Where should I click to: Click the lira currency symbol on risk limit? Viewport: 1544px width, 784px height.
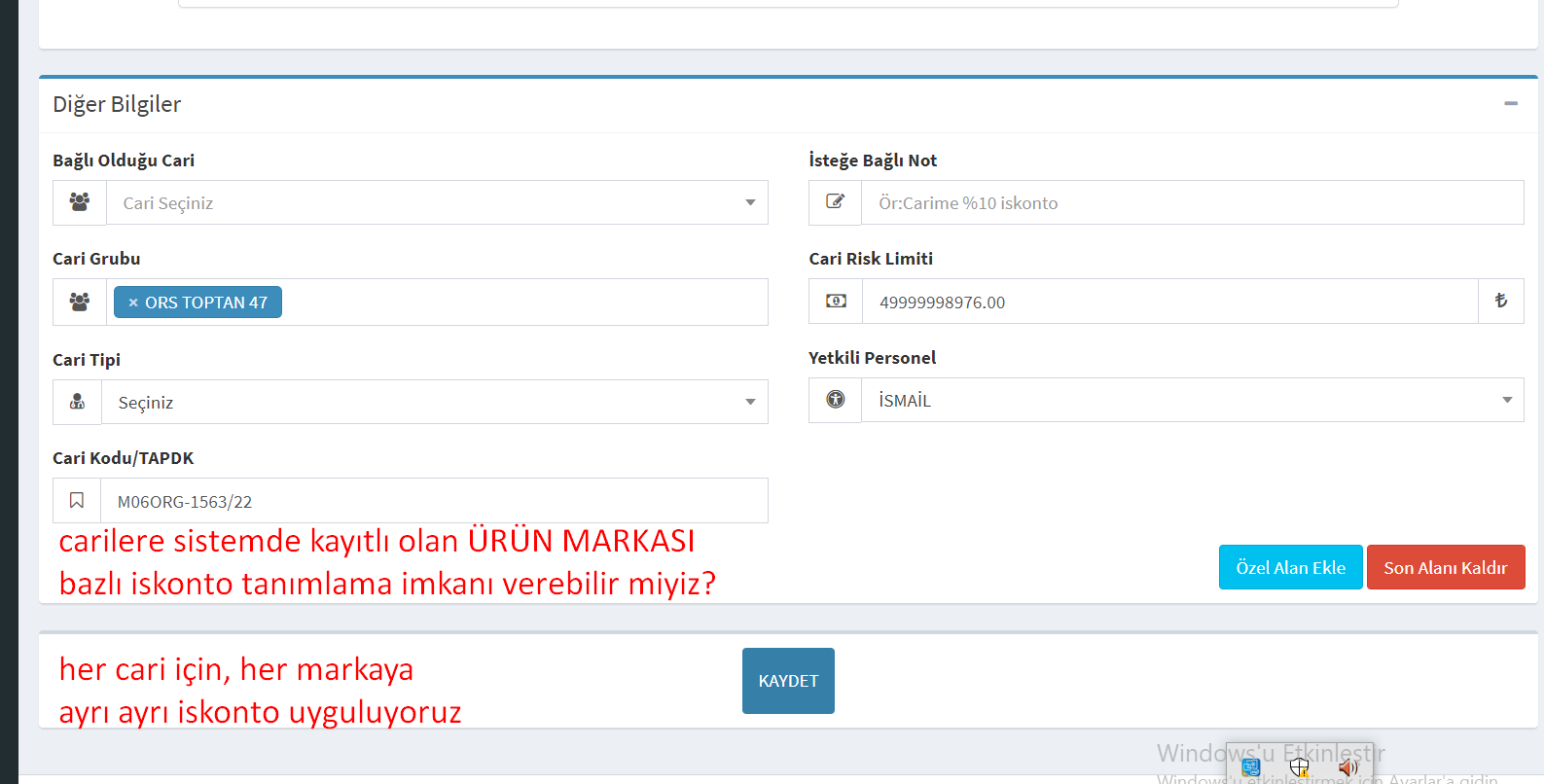[x=1500, y=302]
